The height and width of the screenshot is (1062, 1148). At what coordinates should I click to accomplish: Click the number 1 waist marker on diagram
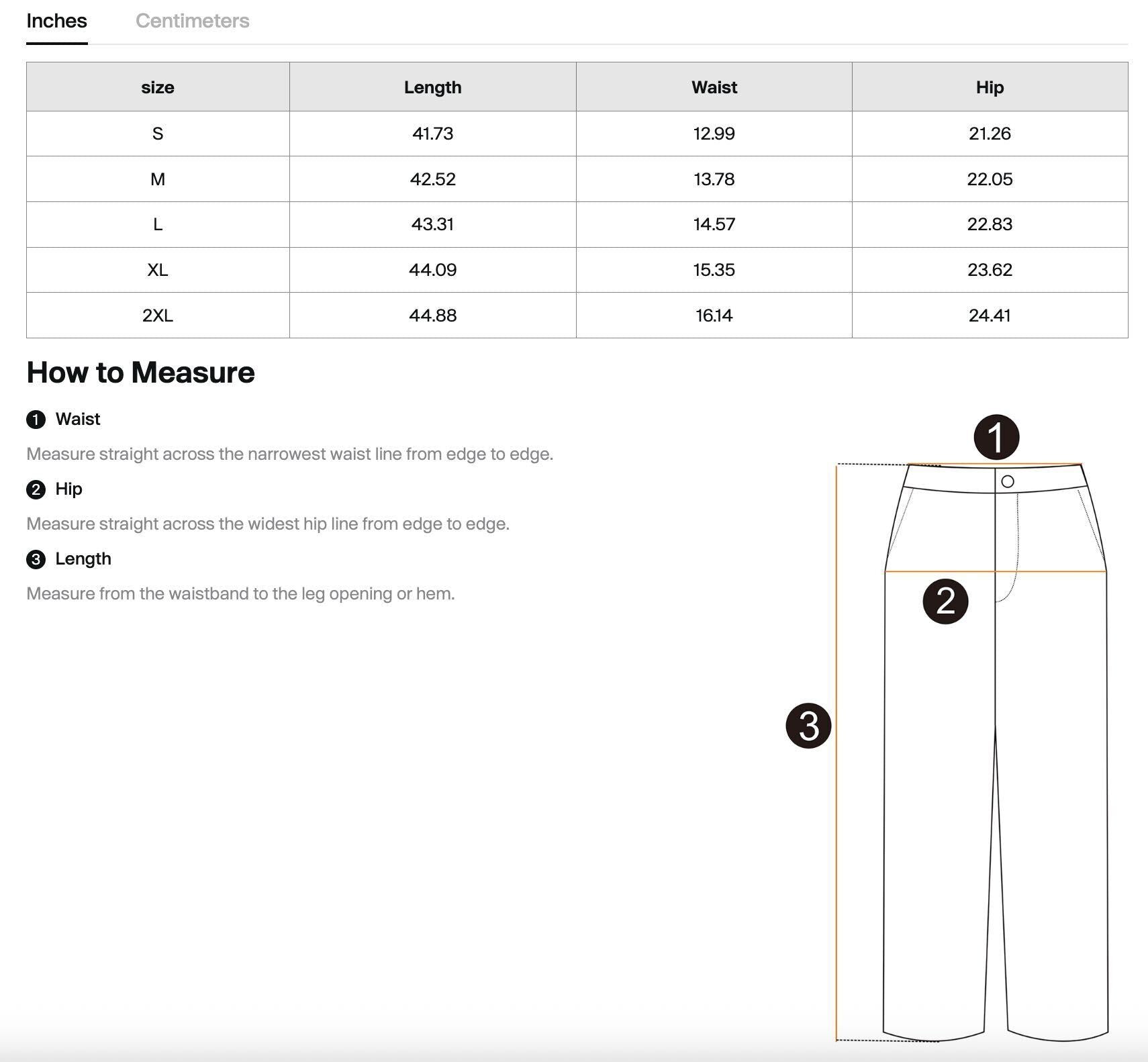(996, 437)
